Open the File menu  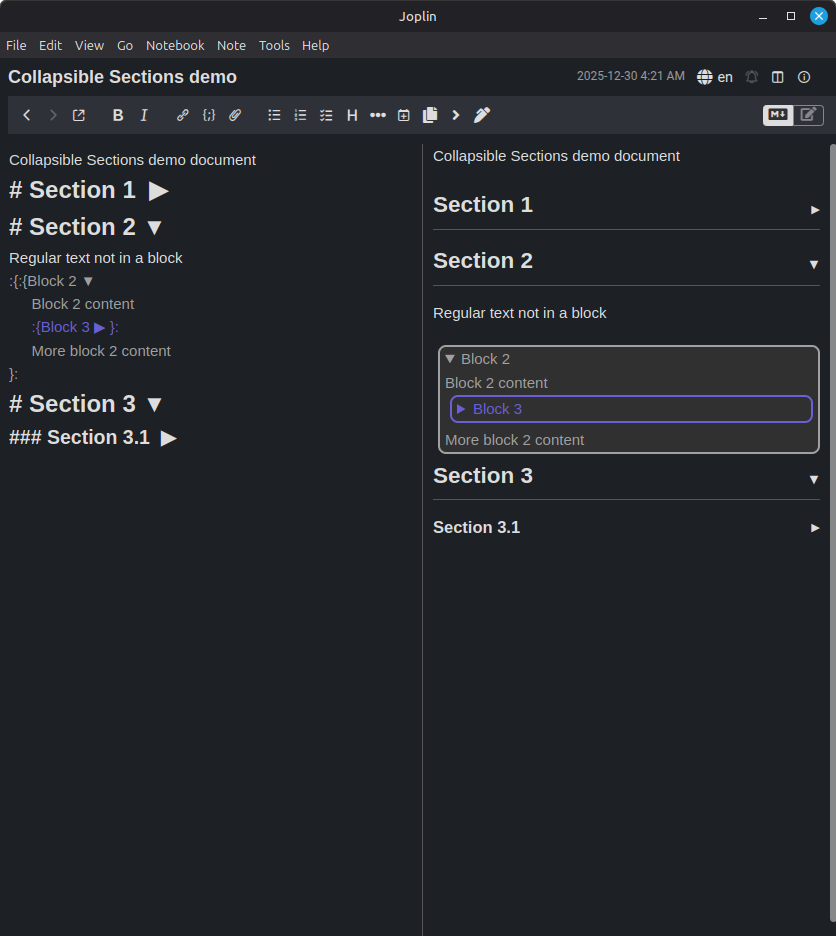16,45
